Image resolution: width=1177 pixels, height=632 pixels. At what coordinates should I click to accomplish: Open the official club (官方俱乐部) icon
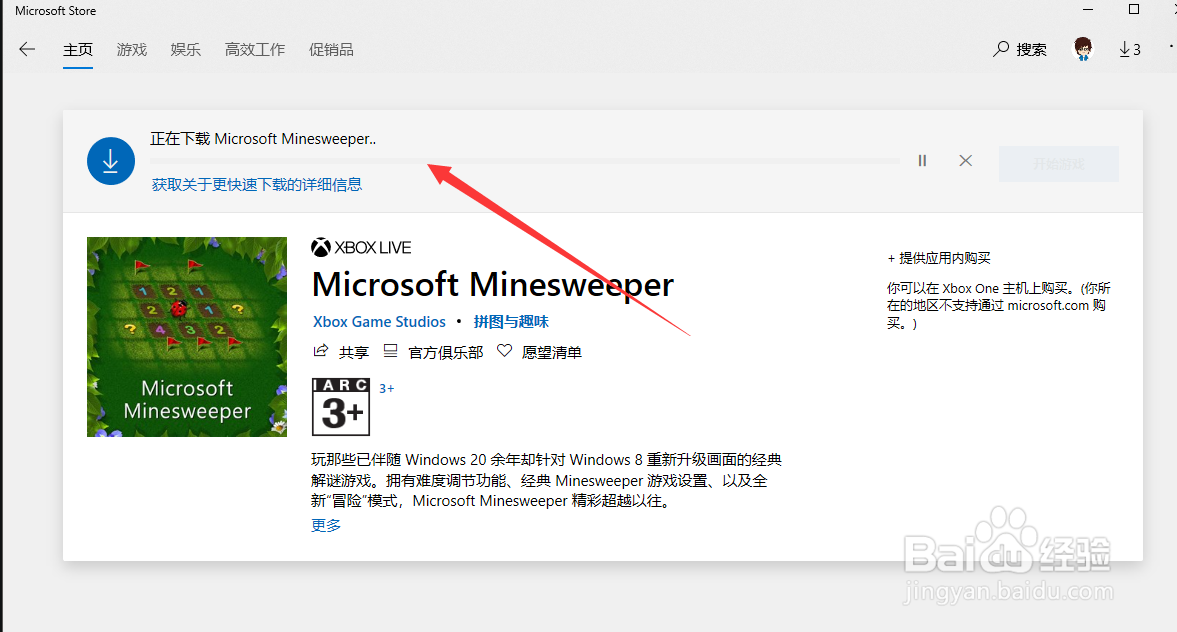(x=389, y=351)
